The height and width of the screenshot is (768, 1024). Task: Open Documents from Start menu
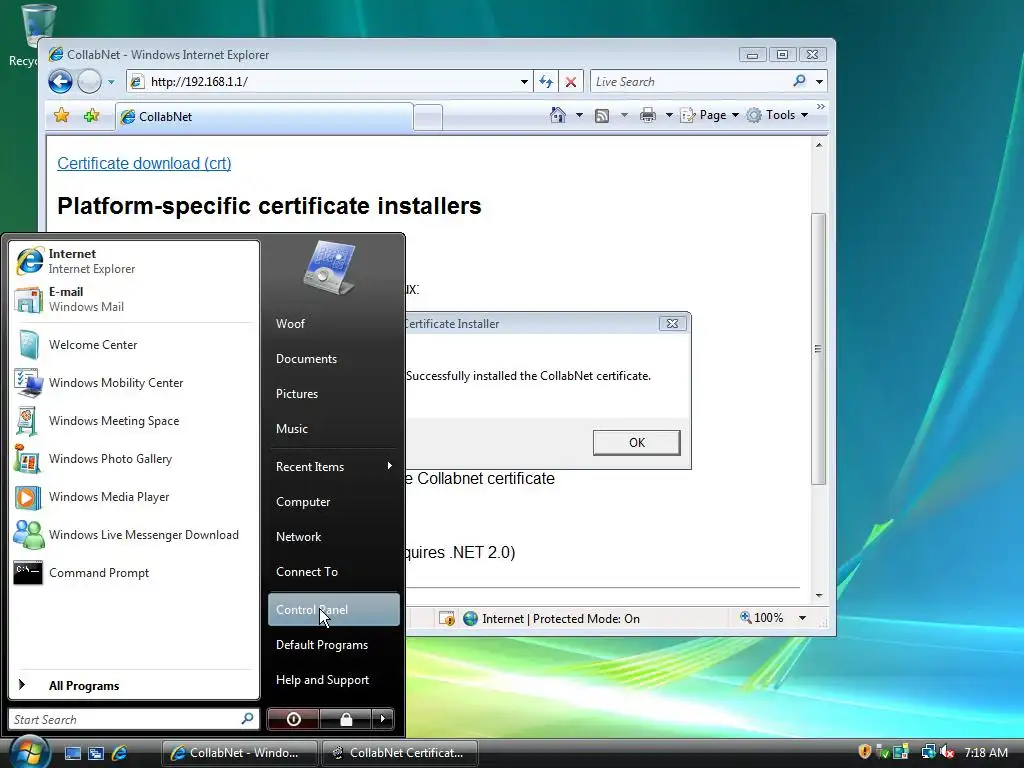click(x=334, y=359)
